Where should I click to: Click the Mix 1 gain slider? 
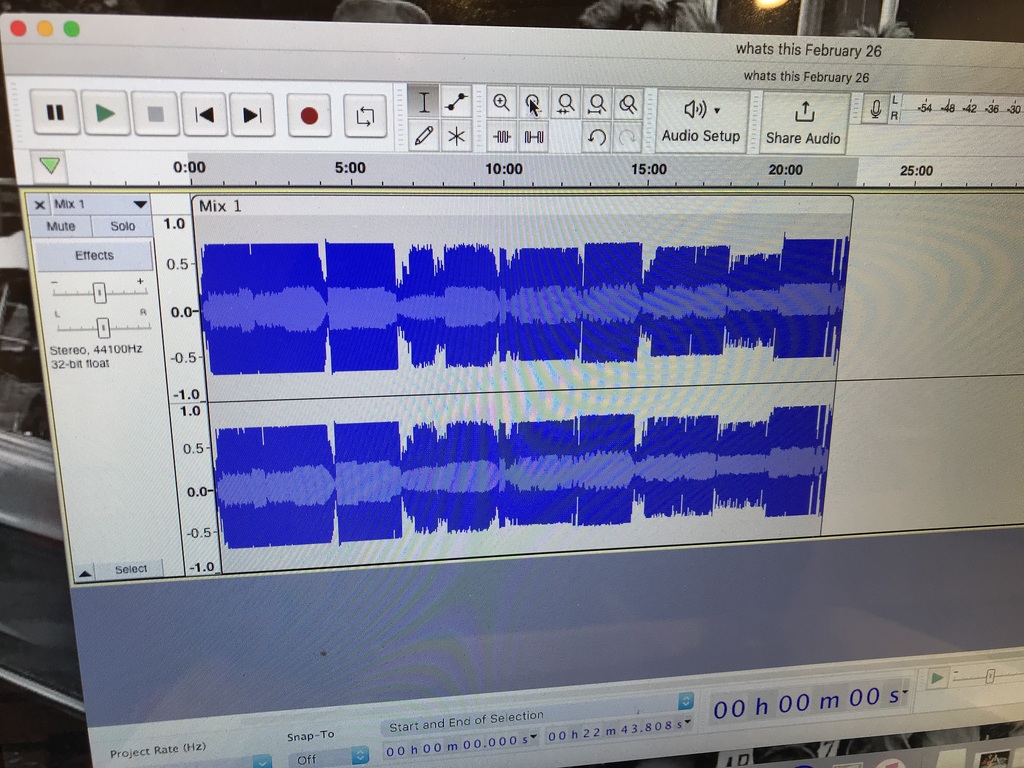click(x=99, y=293)
